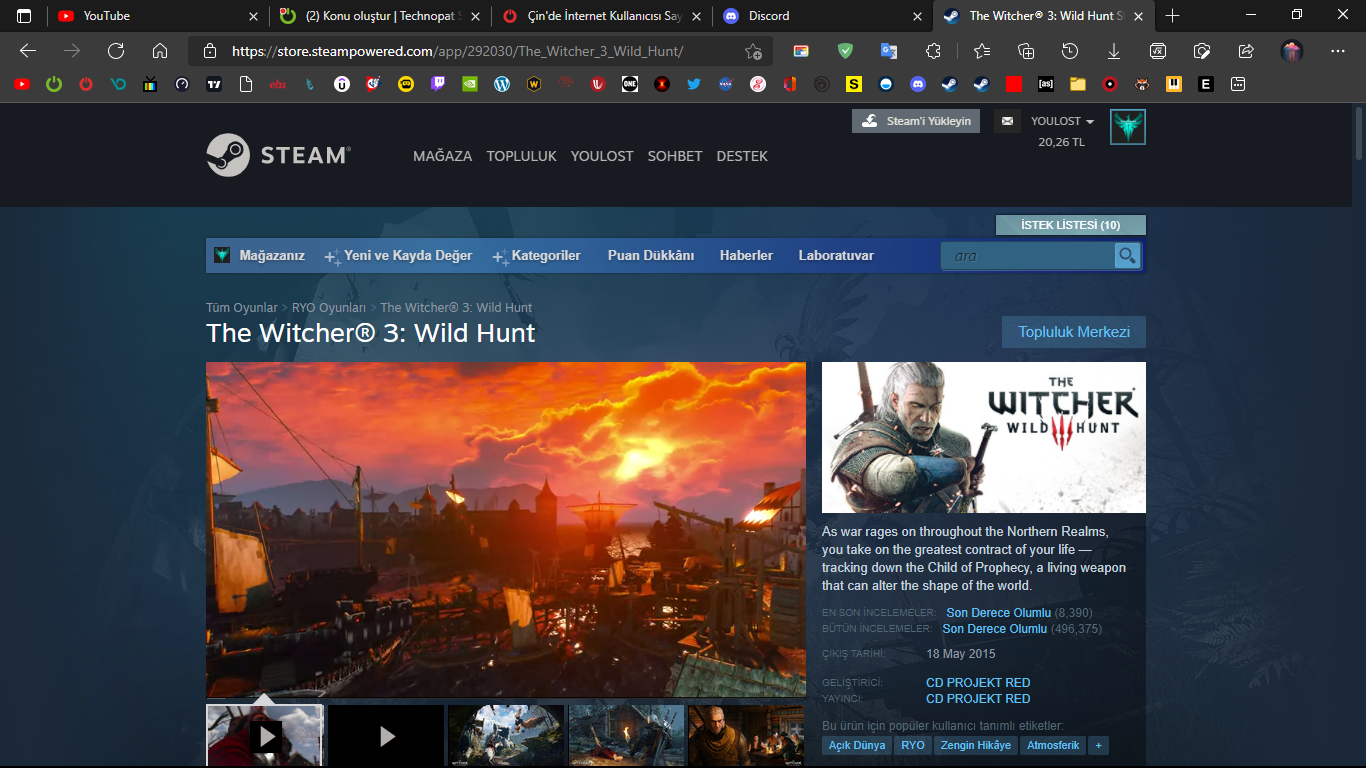Open DESTEK in the Steam header
The height and width of the screenshot is (768, 1366).
pyautogui.click(x=742, y=156)
